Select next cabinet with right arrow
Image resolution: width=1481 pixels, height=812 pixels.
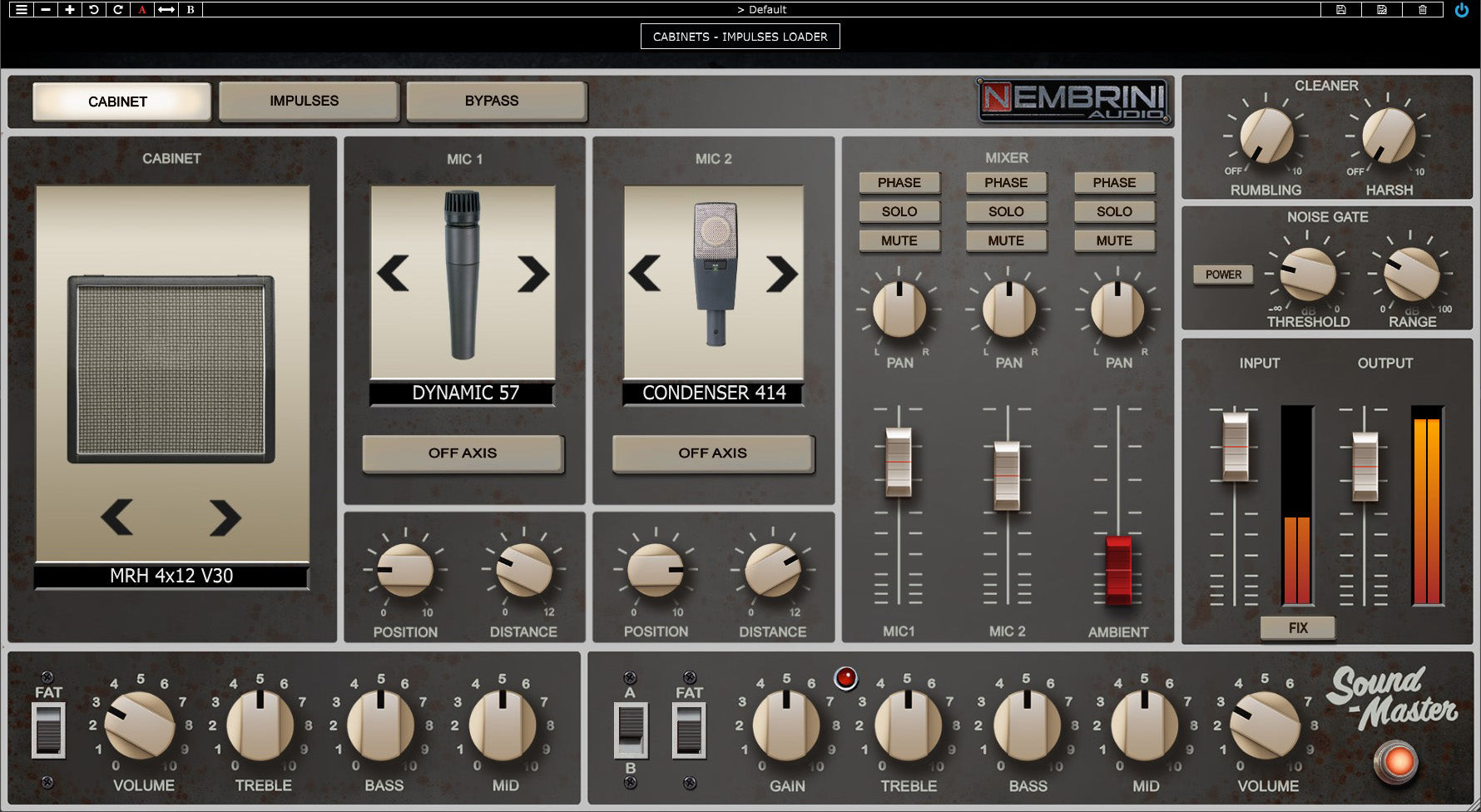pyautogui.click(x=225, y=517)
